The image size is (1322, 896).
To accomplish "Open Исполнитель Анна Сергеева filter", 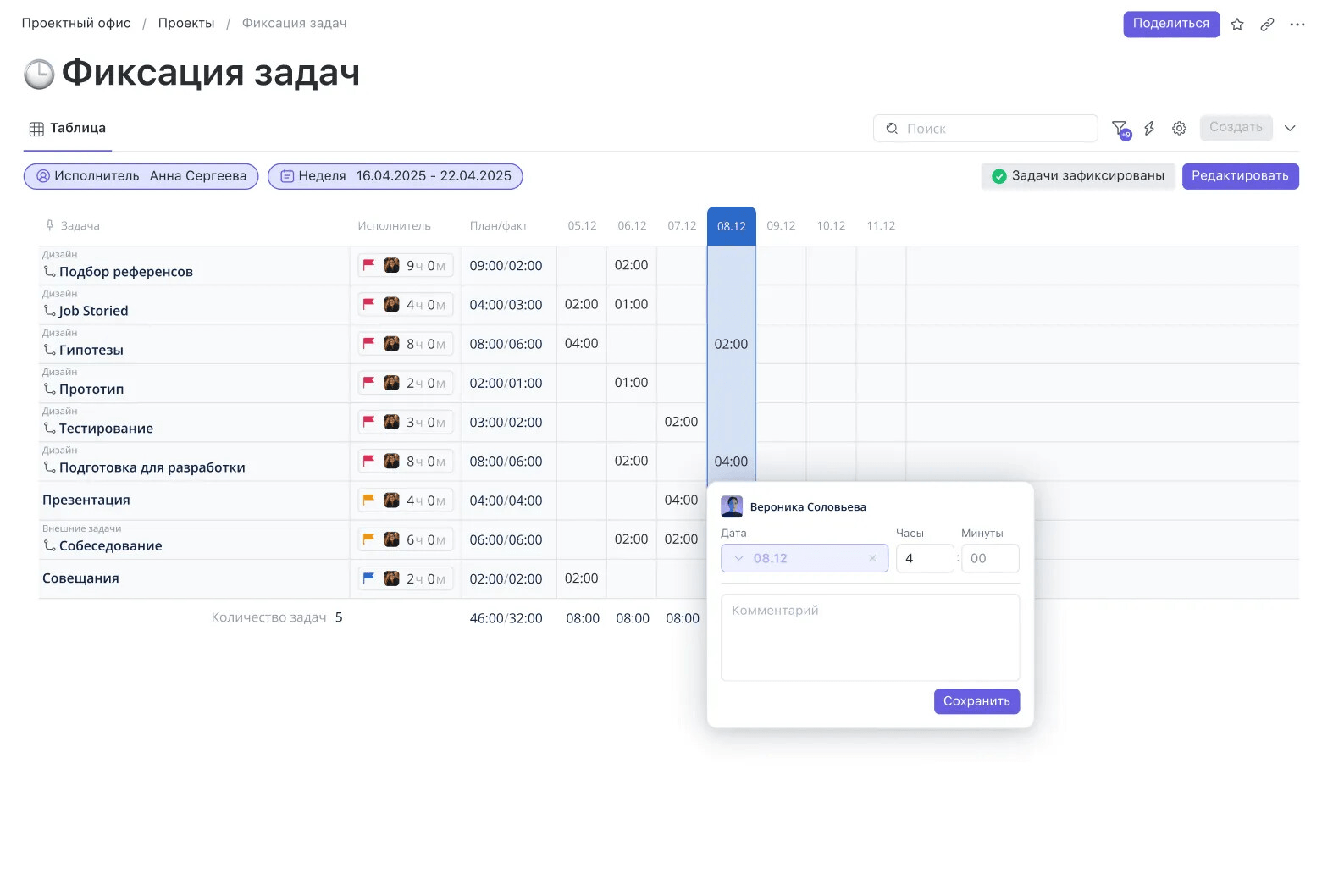I will [x=141, y=176].
